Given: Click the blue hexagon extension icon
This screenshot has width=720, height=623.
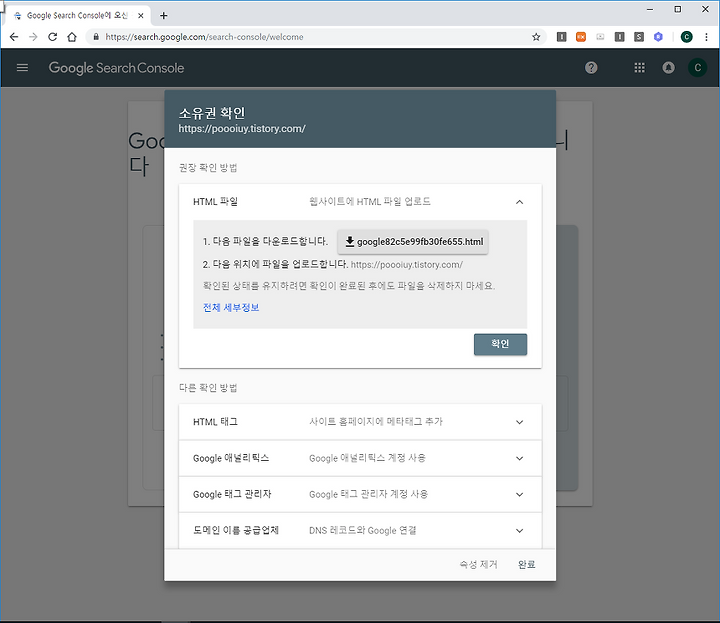Looking at the screenshot, I should pyautogui.click(x=658, y=37).
